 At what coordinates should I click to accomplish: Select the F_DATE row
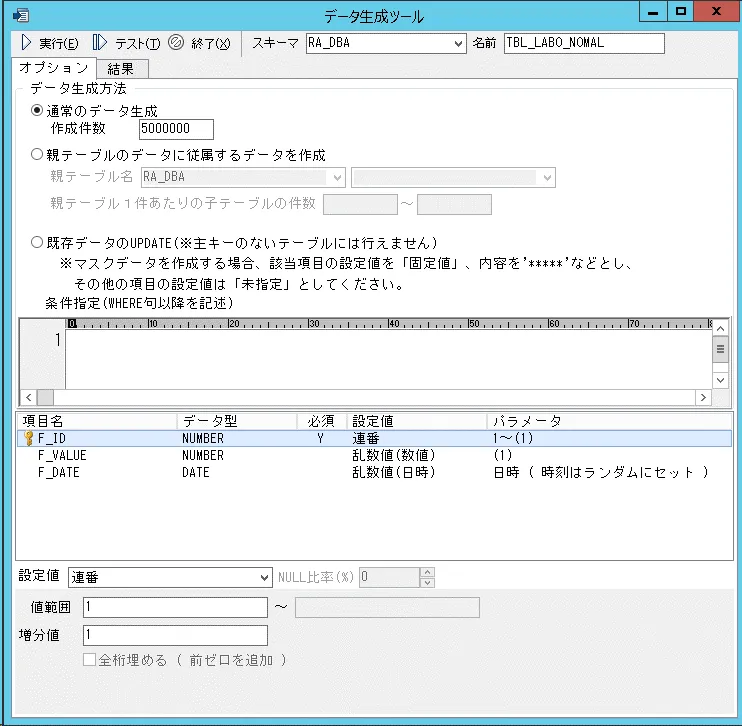[x=375, y=472]
